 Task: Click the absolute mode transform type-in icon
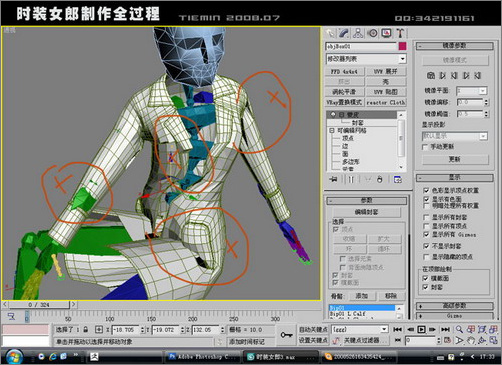pyautogui.click(x=99, y=330)
